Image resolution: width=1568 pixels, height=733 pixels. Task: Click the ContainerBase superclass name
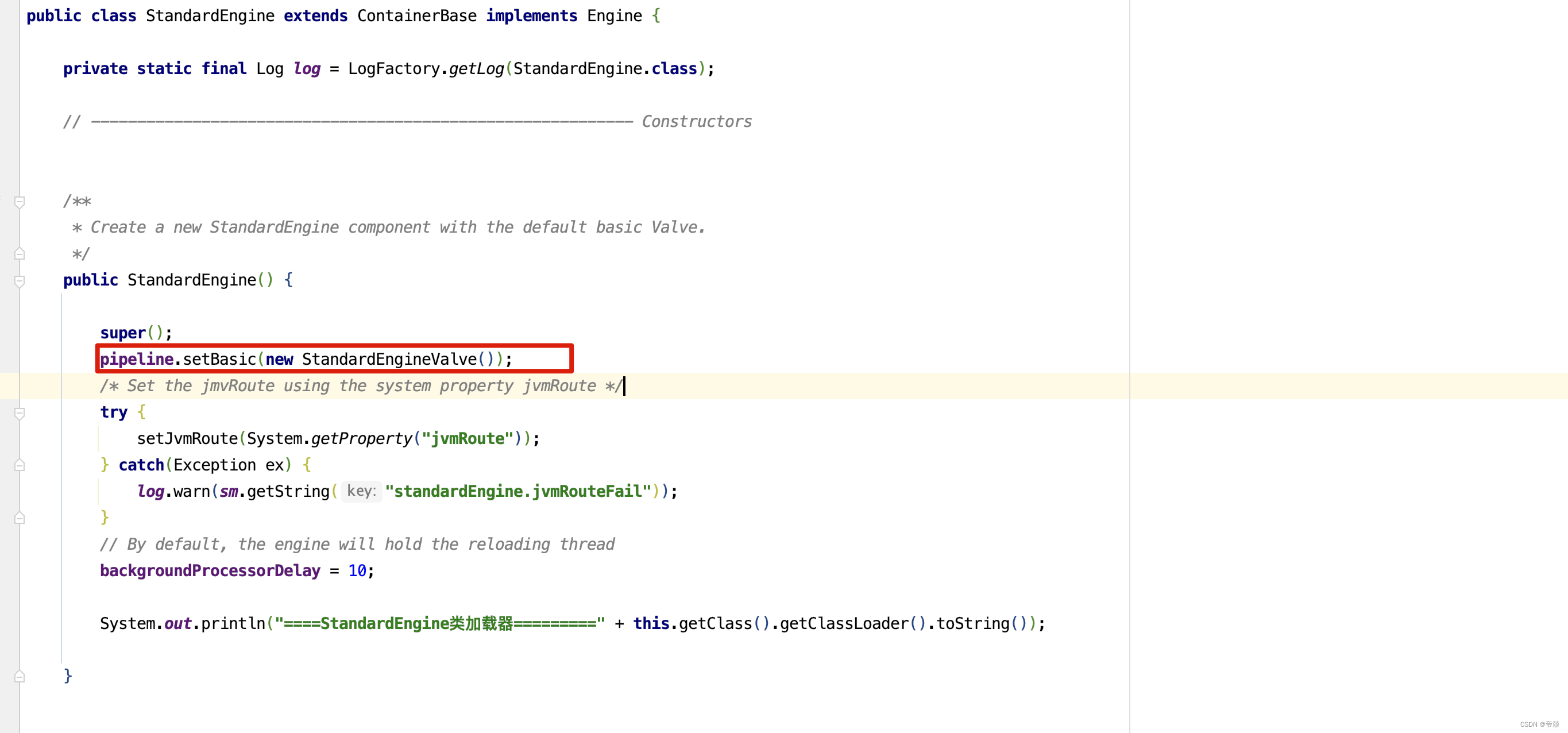pyautogui.click(x=416, y=16)
